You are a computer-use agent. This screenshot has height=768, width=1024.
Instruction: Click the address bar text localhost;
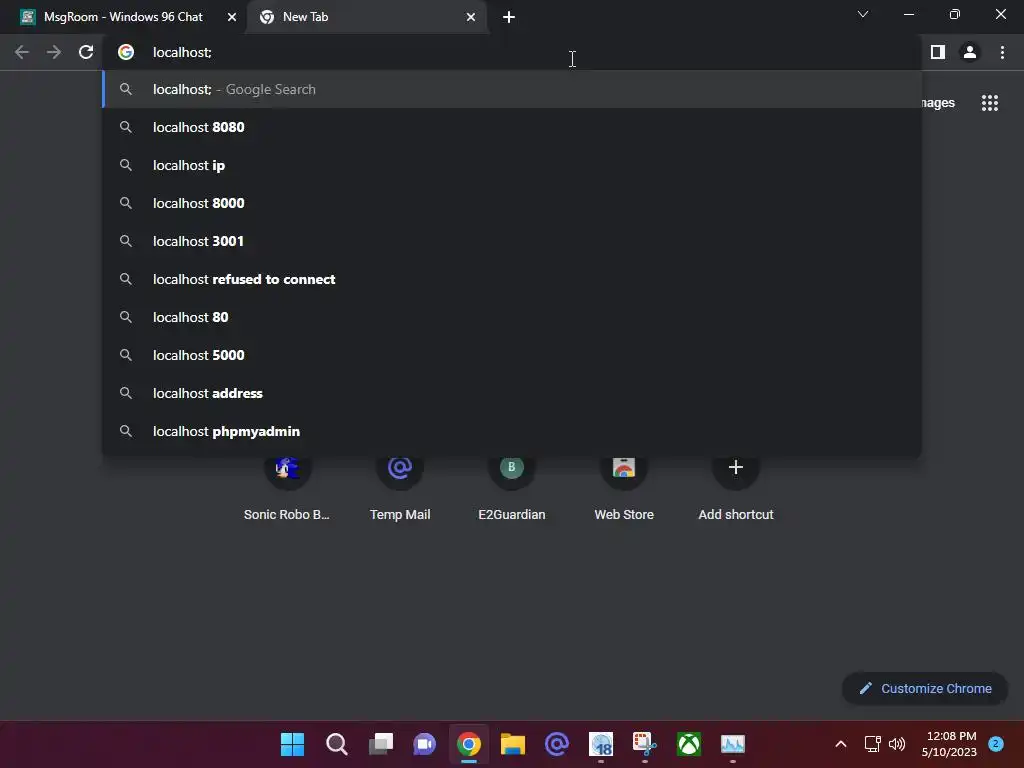(x=182, y=52)
